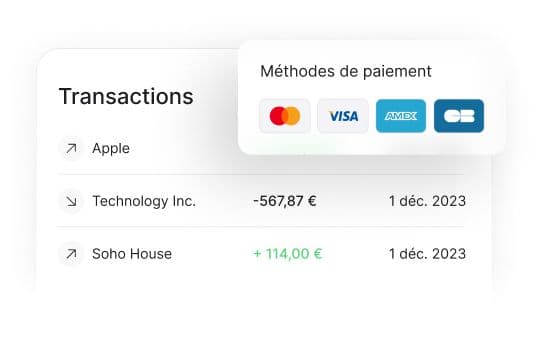Select the Mastercard payment icon
Screen dimensions: 540x362
click(285, 116)
